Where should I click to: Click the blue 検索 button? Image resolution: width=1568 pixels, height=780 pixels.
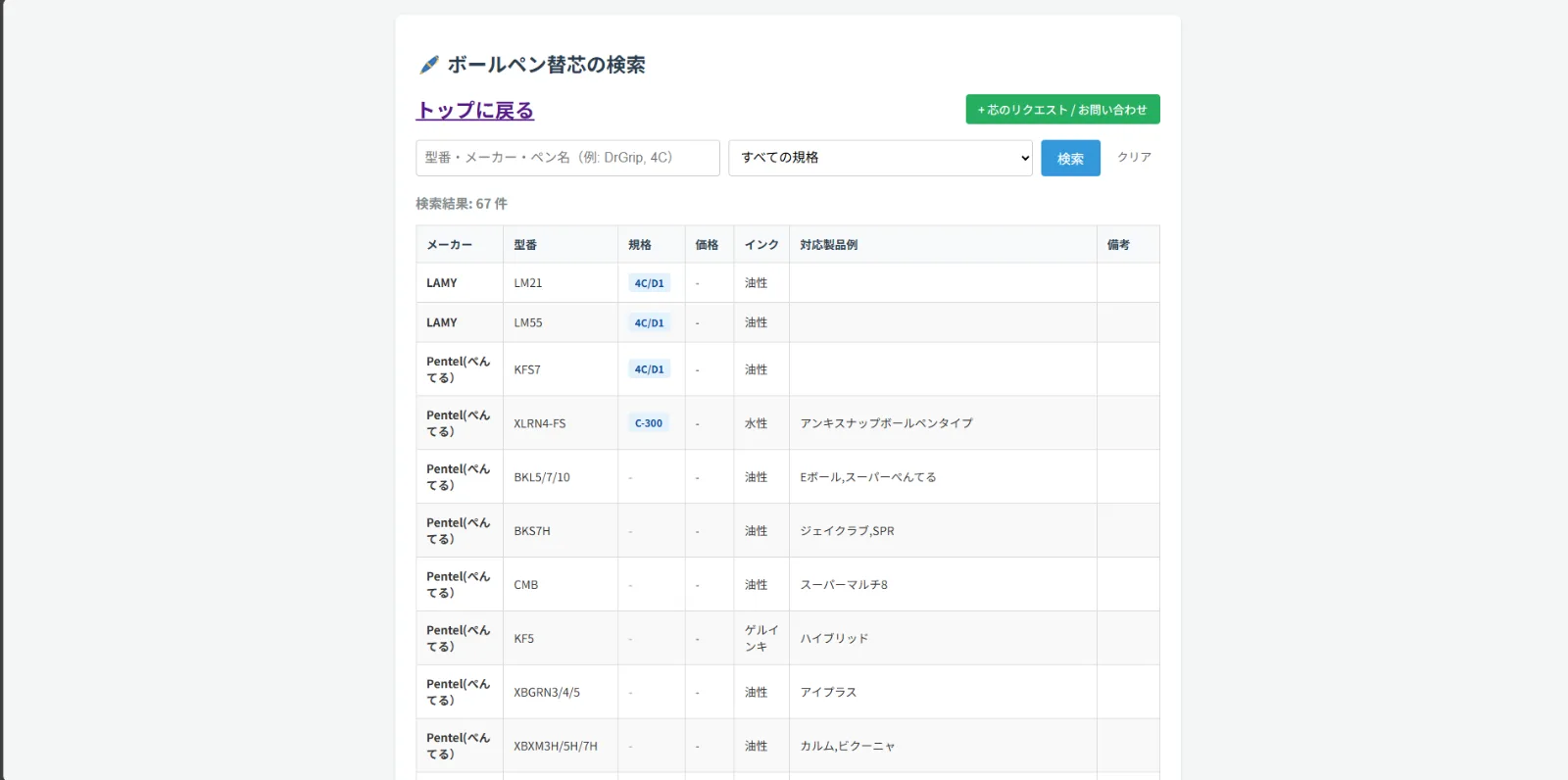point(1070,159)
